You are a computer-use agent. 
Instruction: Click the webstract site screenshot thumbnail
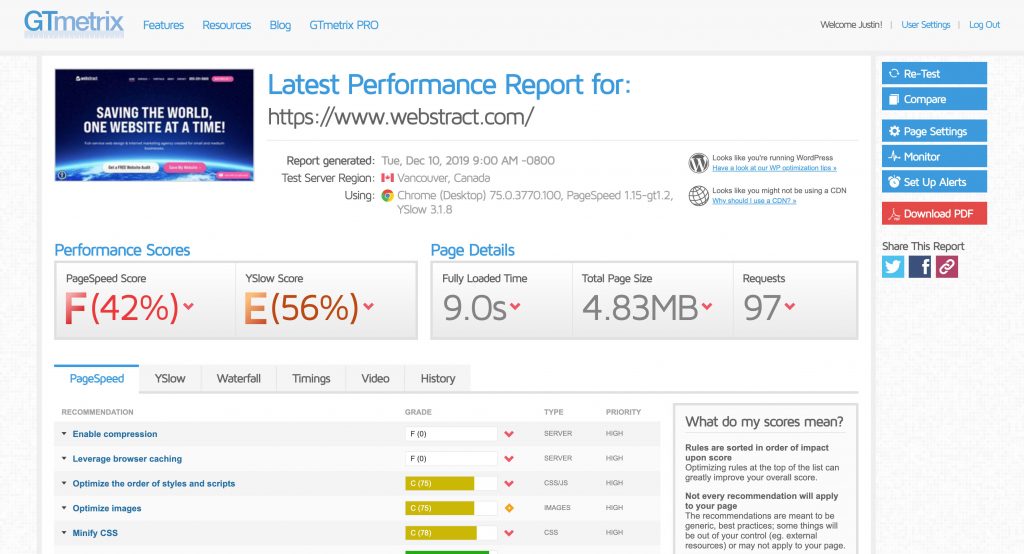coord(154,125)
